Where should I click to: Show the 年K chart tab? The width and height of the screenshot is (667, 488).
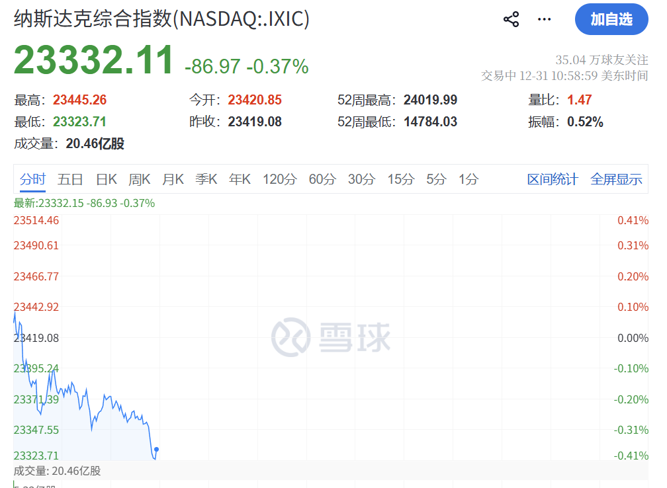coord(239,179)
